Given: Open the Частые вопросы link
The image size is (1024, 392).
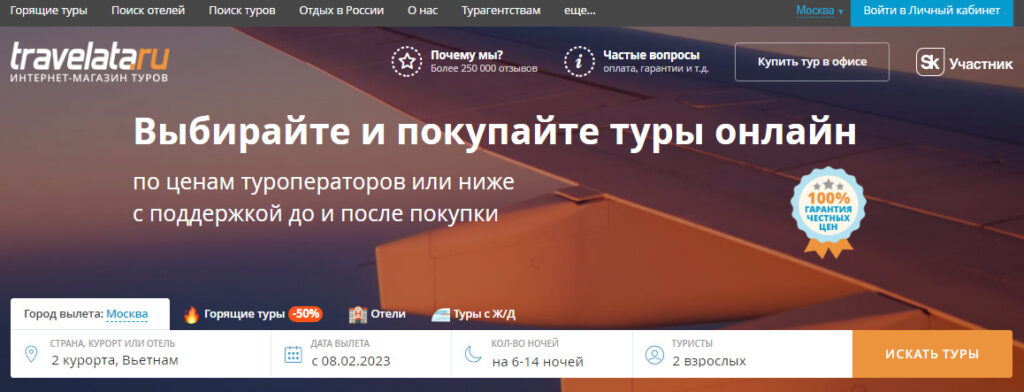Looking at the screenshot, I should pyautogui.click(x=651, y=55).
